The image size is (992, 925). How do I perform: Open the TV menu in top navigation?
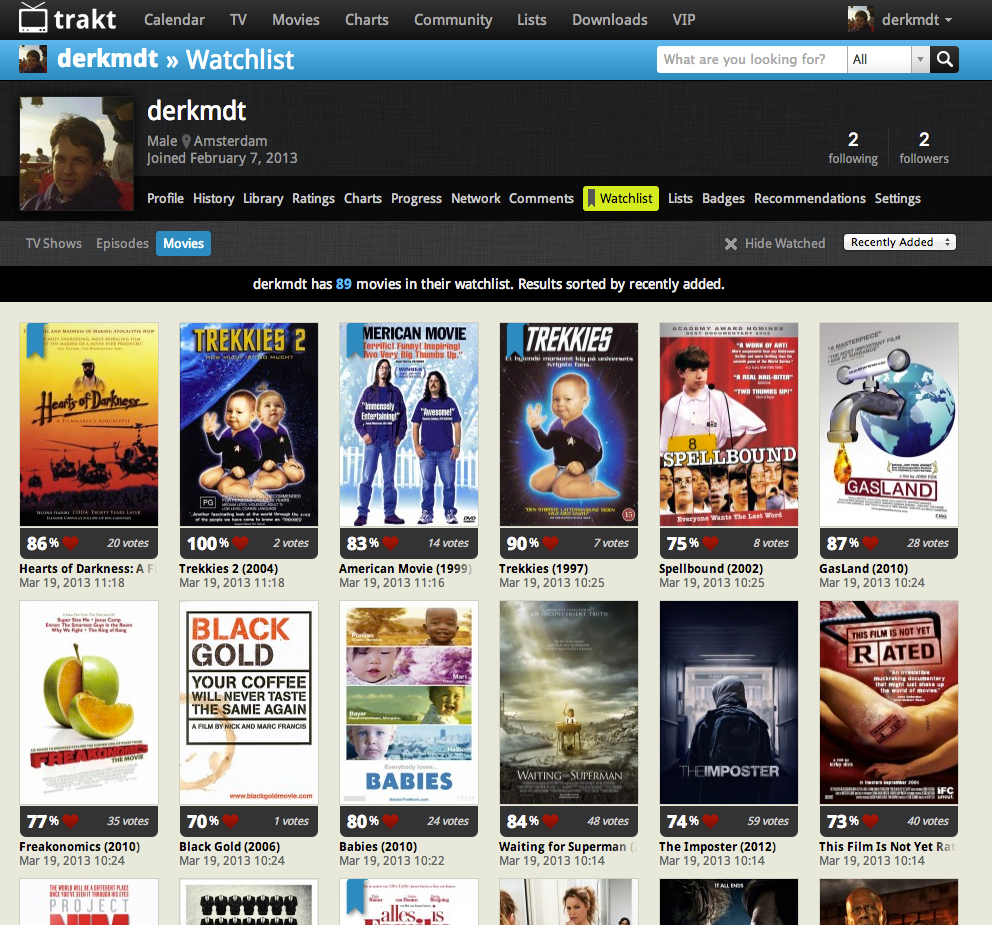click(238, 20)
